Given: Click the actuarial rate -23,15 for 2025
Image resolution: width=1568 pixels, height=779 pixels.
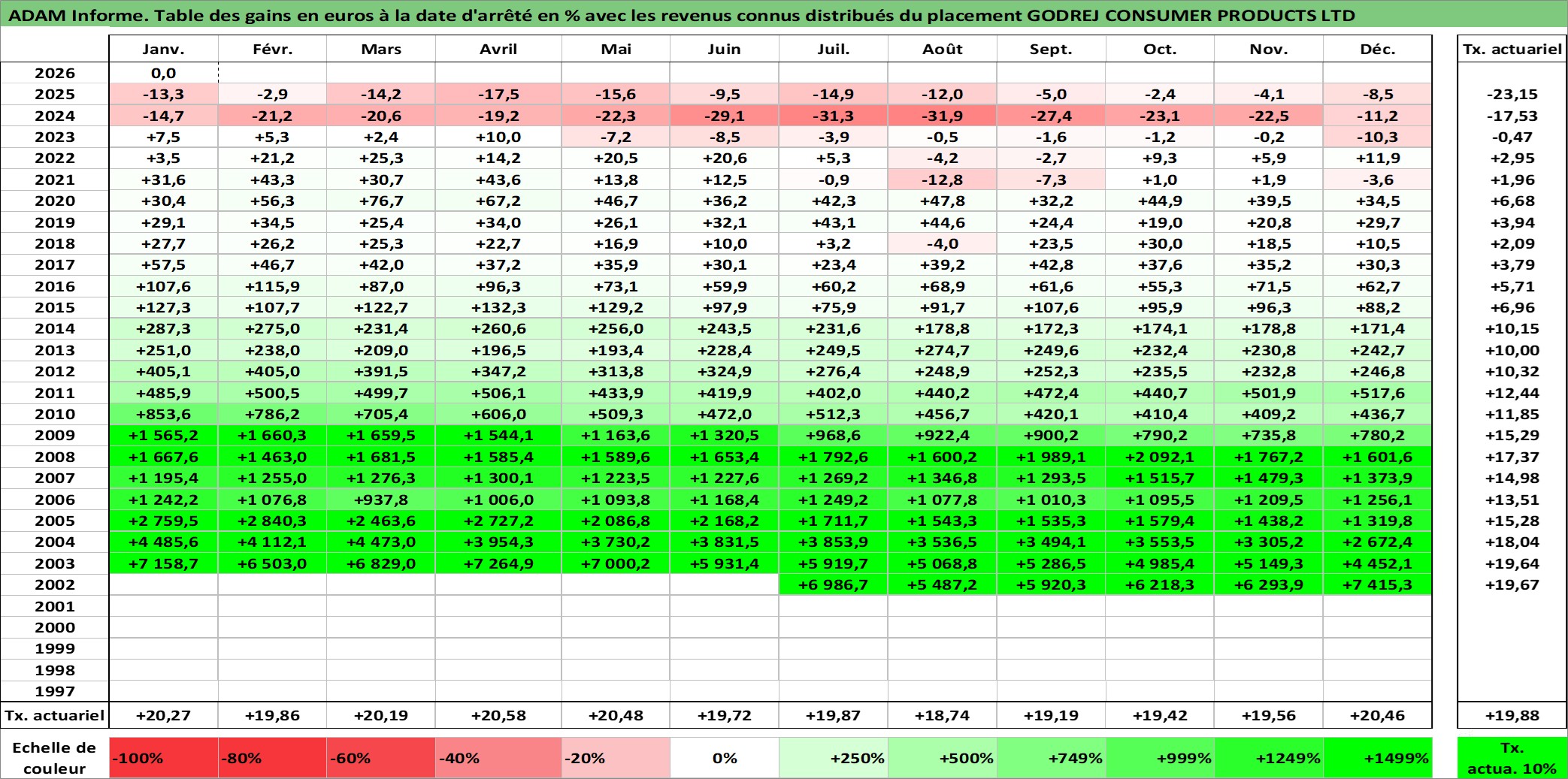Looking at the screenshot, I should pyautogui.click(x=1512, y=94).
